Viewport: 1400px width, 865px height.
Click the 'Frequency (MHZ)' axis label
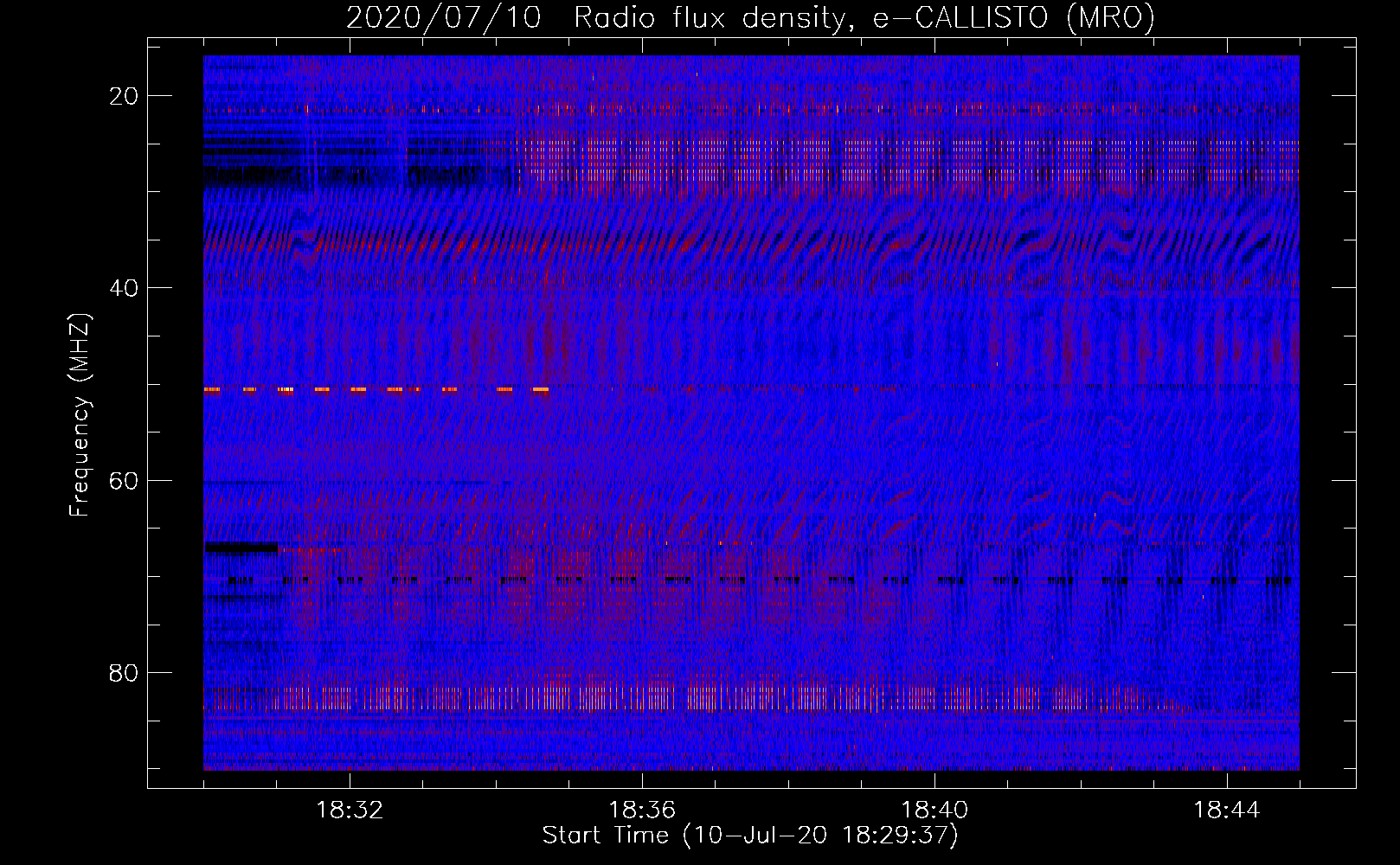click(80, 415)
